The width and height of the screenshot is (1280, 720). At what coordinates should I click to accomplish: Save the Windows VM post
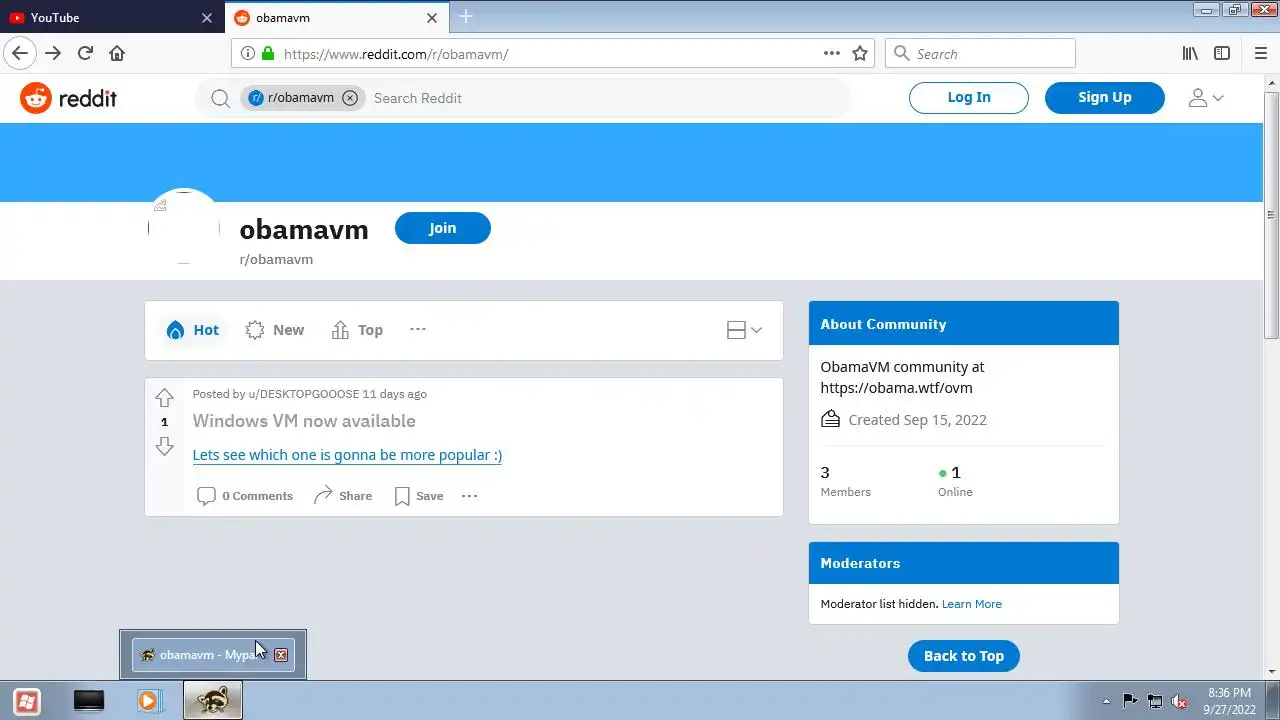point(419,496)
